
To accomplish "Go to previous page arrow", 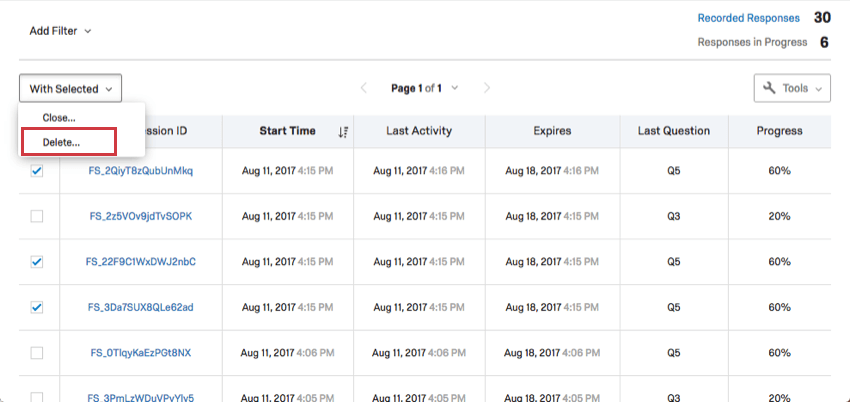I will point(364,88).
